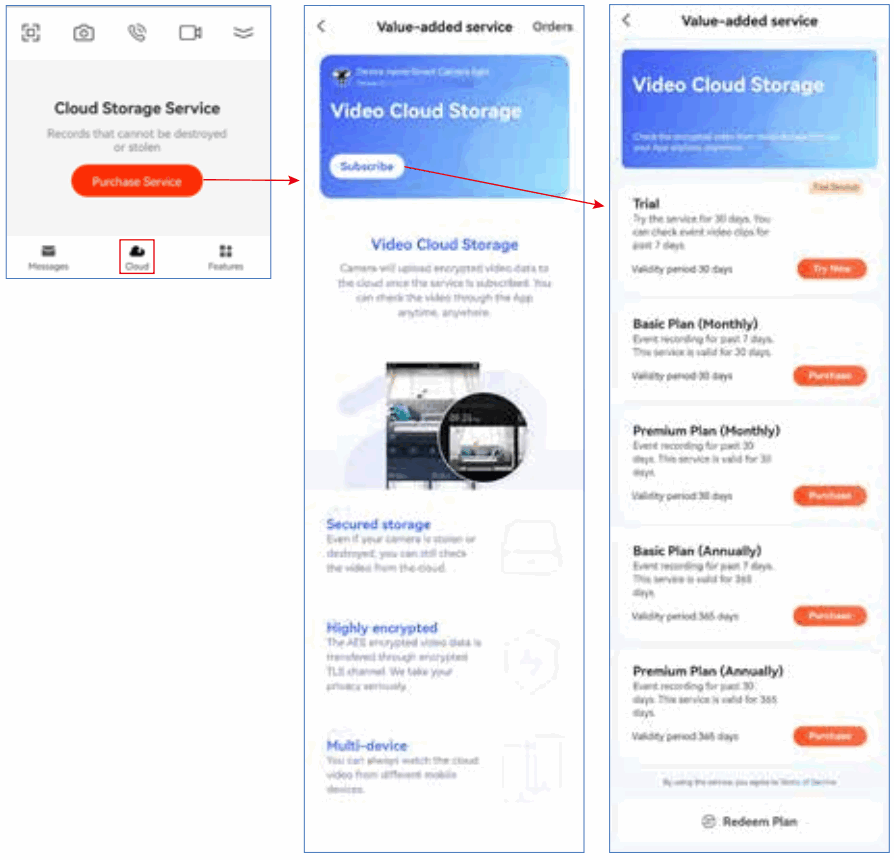Switch to the Cloud tab

pyautogui.click(x=137, y=257)
